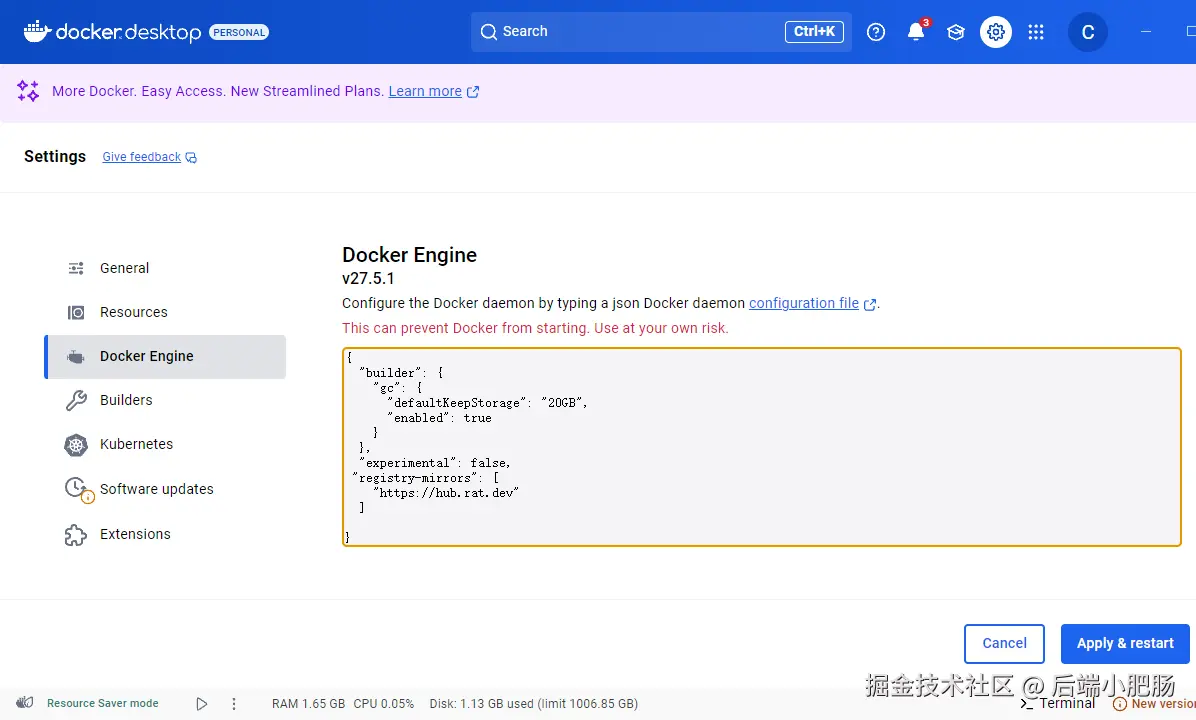This screenshot has height=720, width=1196.
Task: Open notifications bell icon
Action: [916, 32]
